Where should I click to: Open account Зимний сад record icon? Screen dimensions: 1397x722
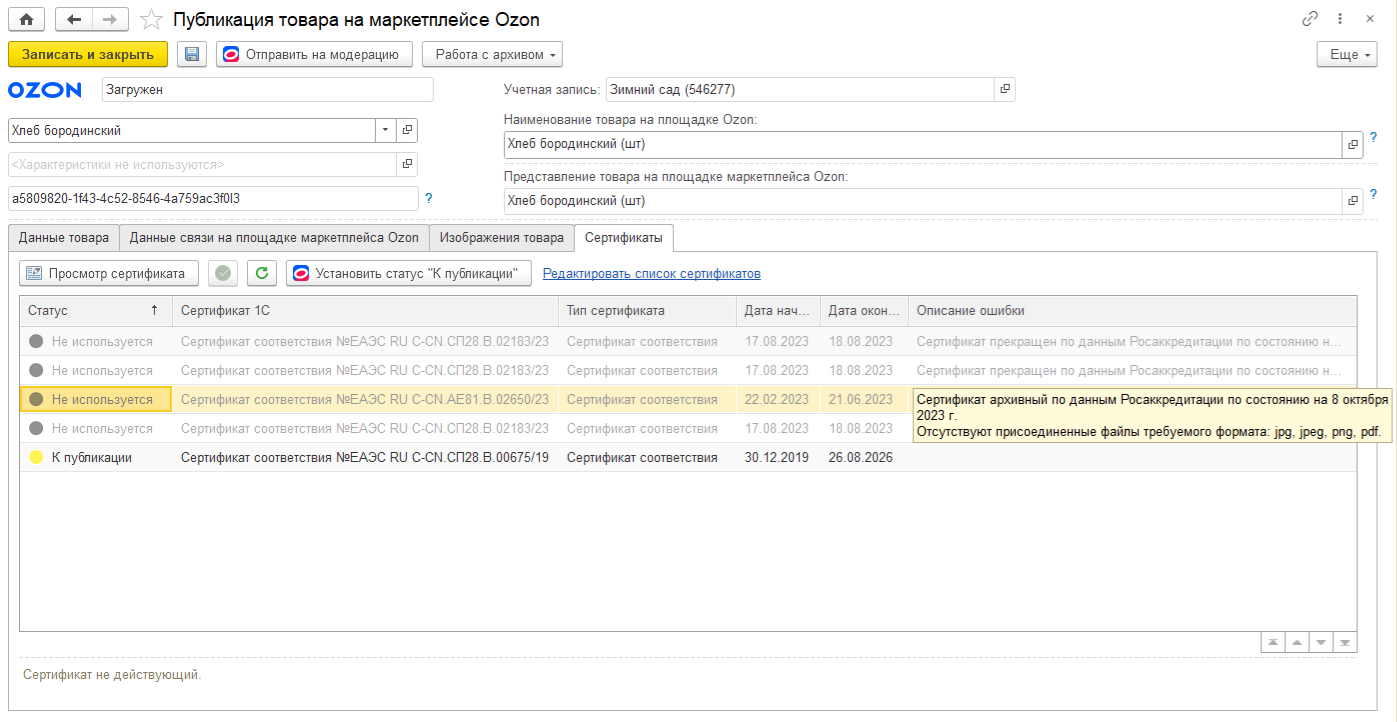point(1005,89)
